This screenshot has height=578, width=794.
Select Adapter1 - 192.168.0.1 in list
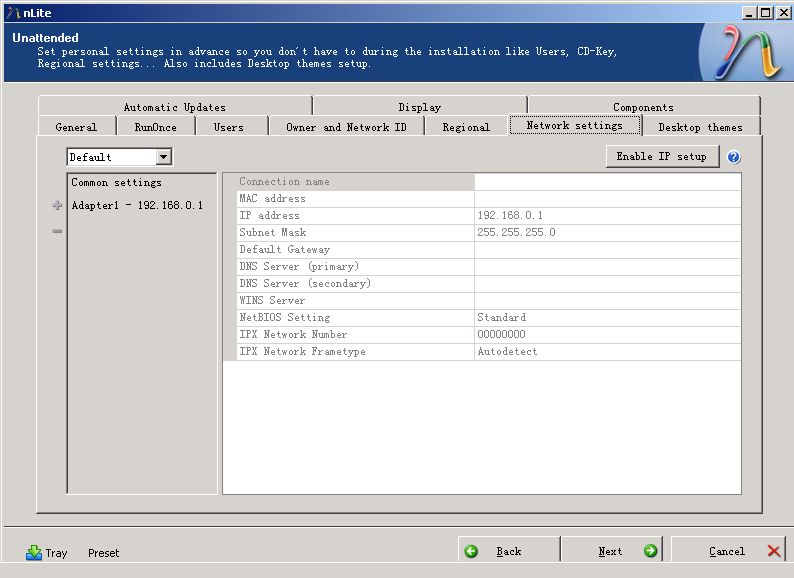click(x=137, y=206)
